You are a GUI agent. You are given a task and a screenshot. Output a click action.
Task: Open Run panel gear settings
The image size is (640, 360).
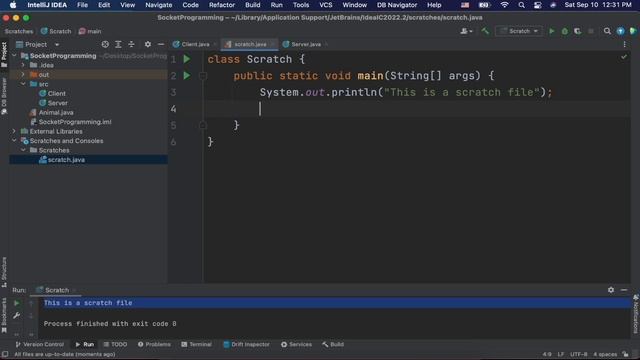point(611,290)
